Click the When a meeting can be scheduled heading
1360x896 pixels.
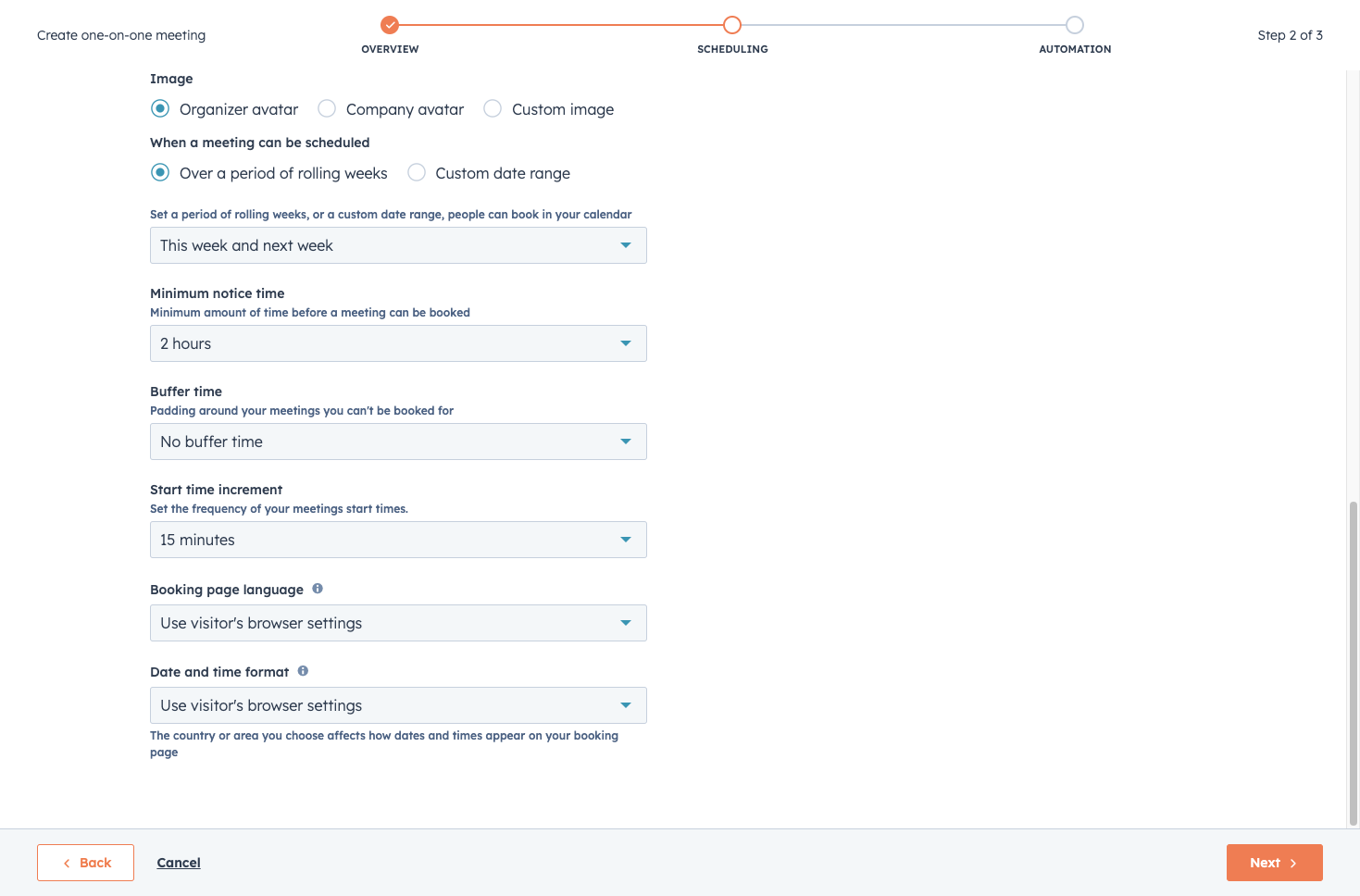click(x=260, y=143)
